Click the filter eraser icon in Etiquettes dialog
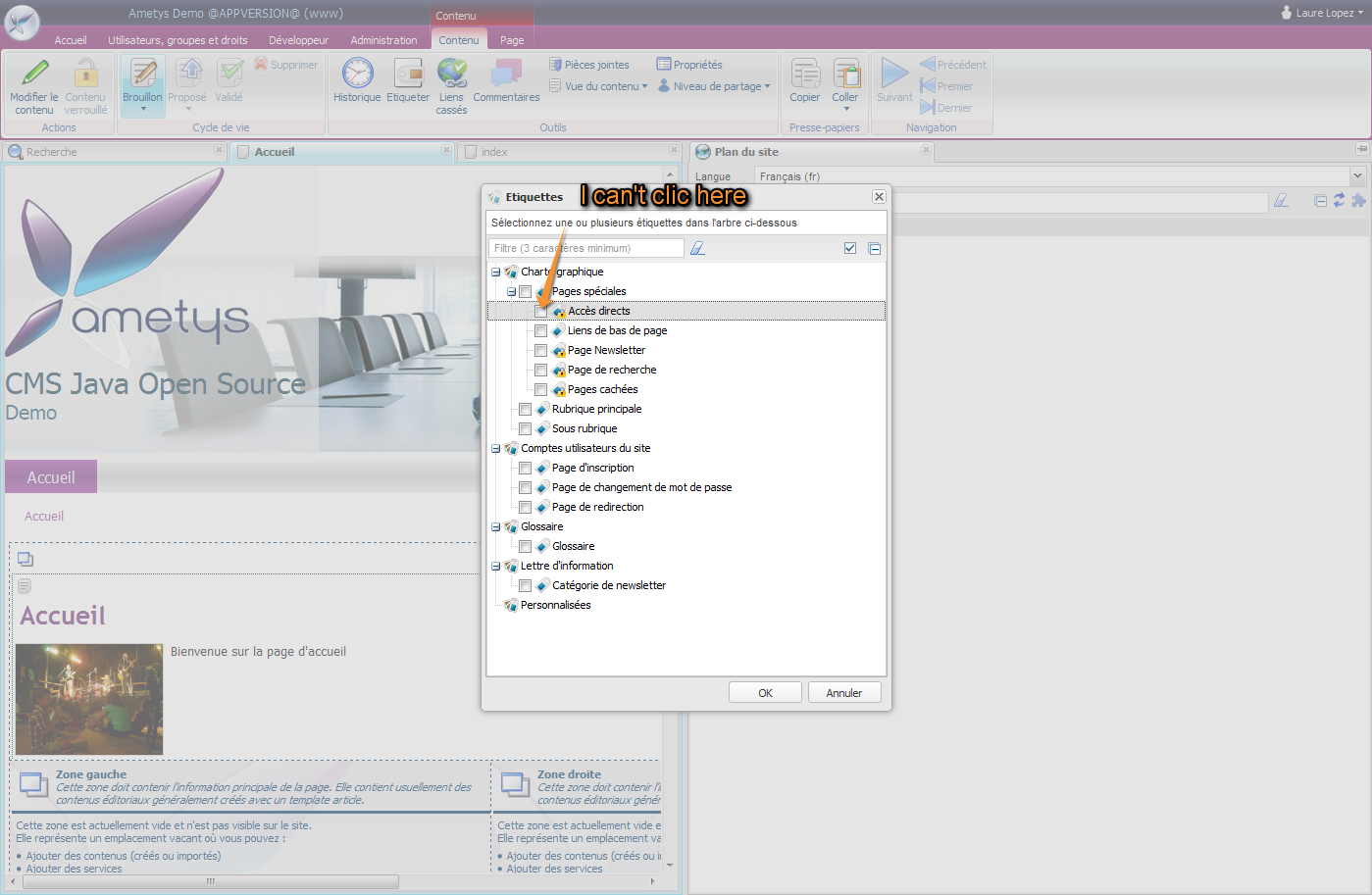 tap(697, 249)
